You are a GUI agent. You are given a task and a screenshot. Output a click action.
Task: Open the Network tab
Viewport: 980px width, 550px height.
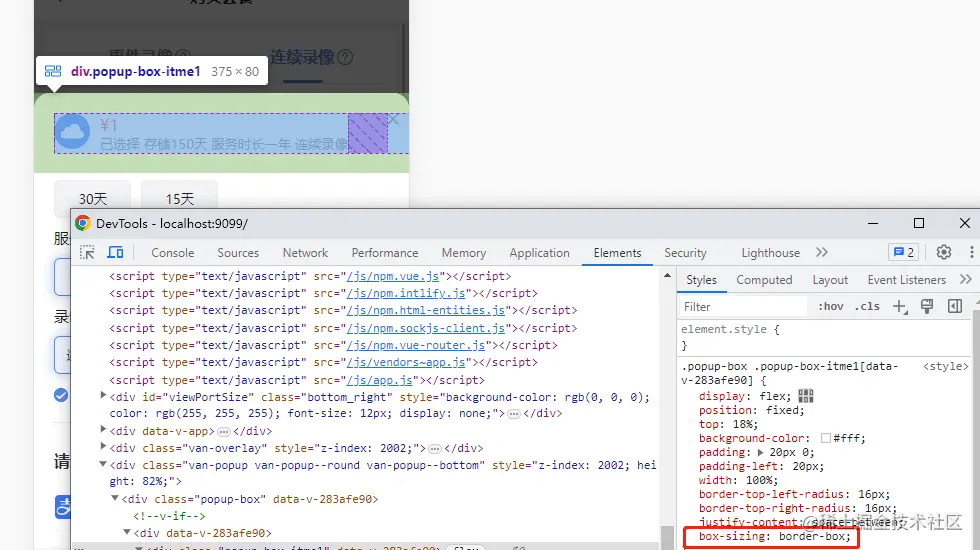(x=305, y=252)
